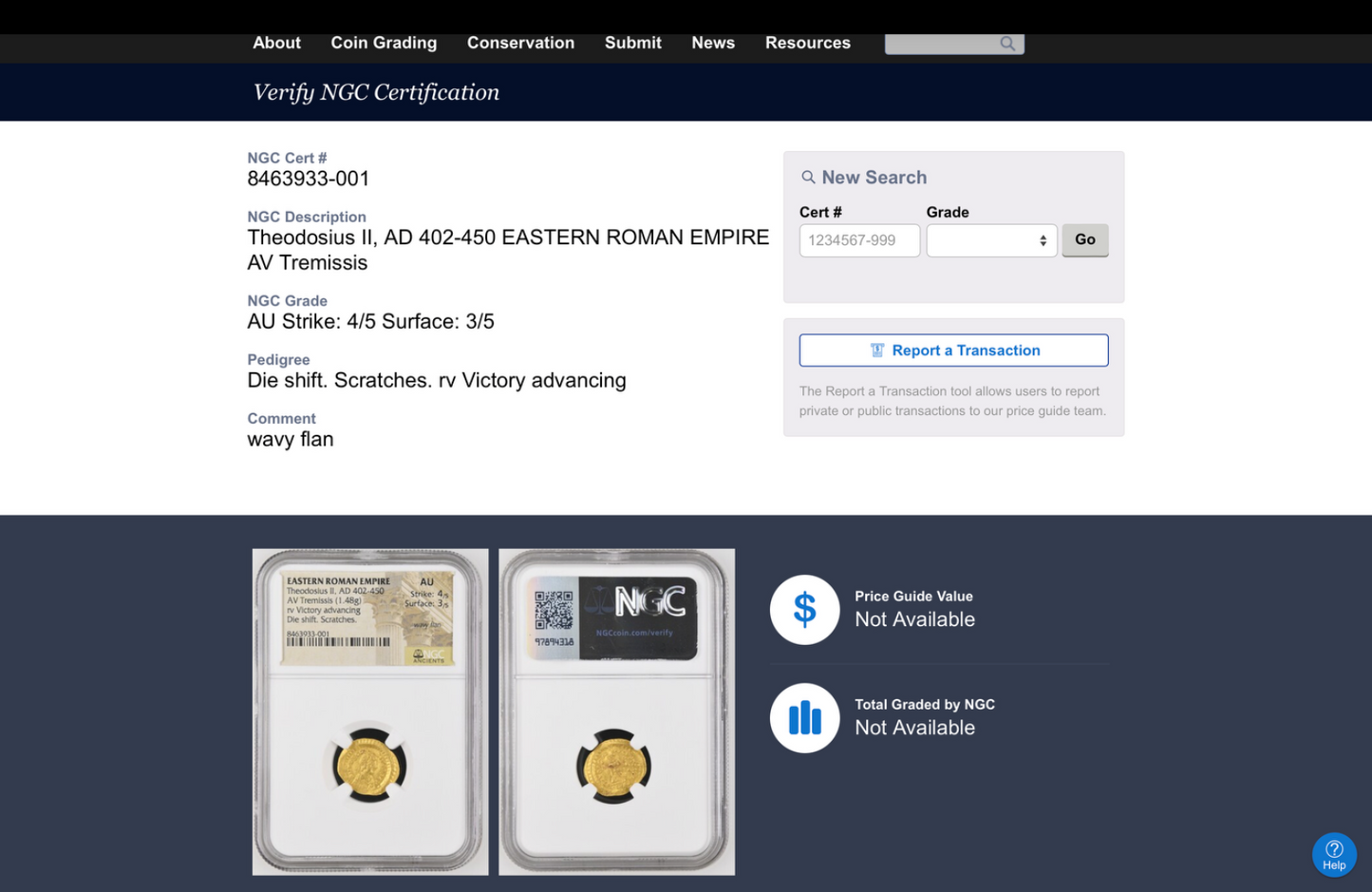
Task: Open the Coin Grading menu
Action: [x=384, y=43]
